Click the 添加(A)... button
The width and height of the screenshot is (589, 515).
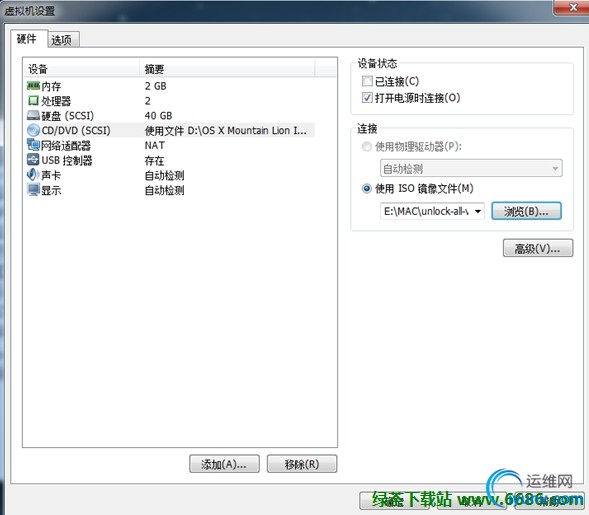(224, 464)
